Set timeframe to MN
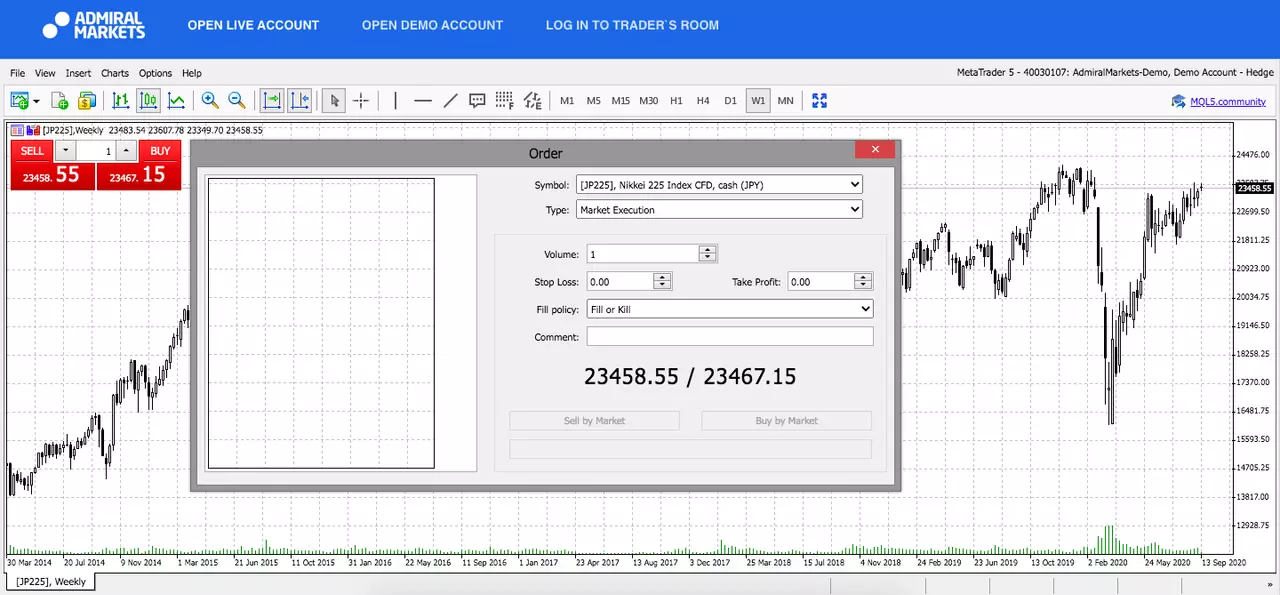Screen dimensions: 1280x595 coord(785,101)
